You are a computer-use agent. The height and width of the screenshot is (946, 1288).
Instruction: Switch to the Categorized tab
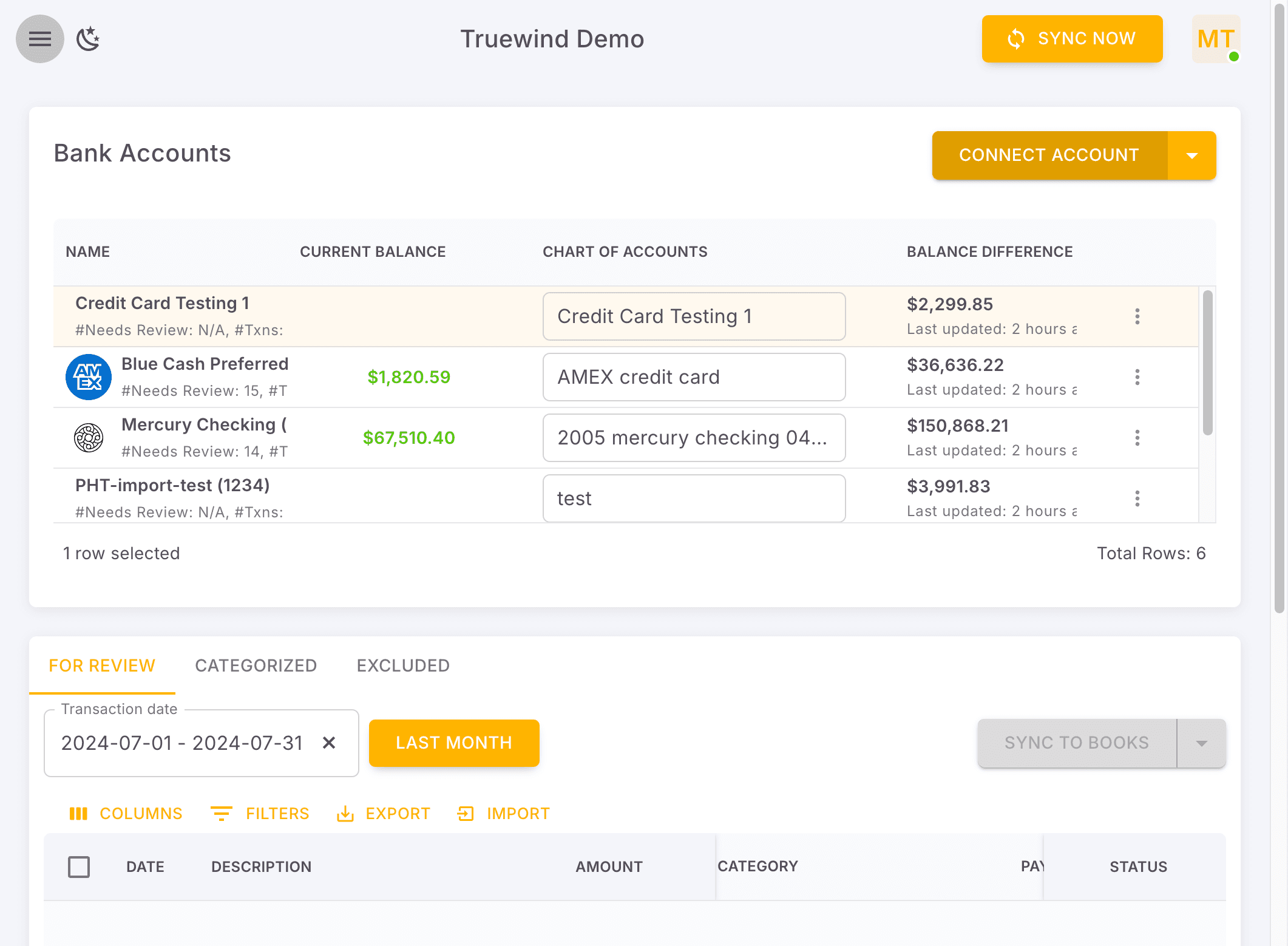tap(256, 665)
